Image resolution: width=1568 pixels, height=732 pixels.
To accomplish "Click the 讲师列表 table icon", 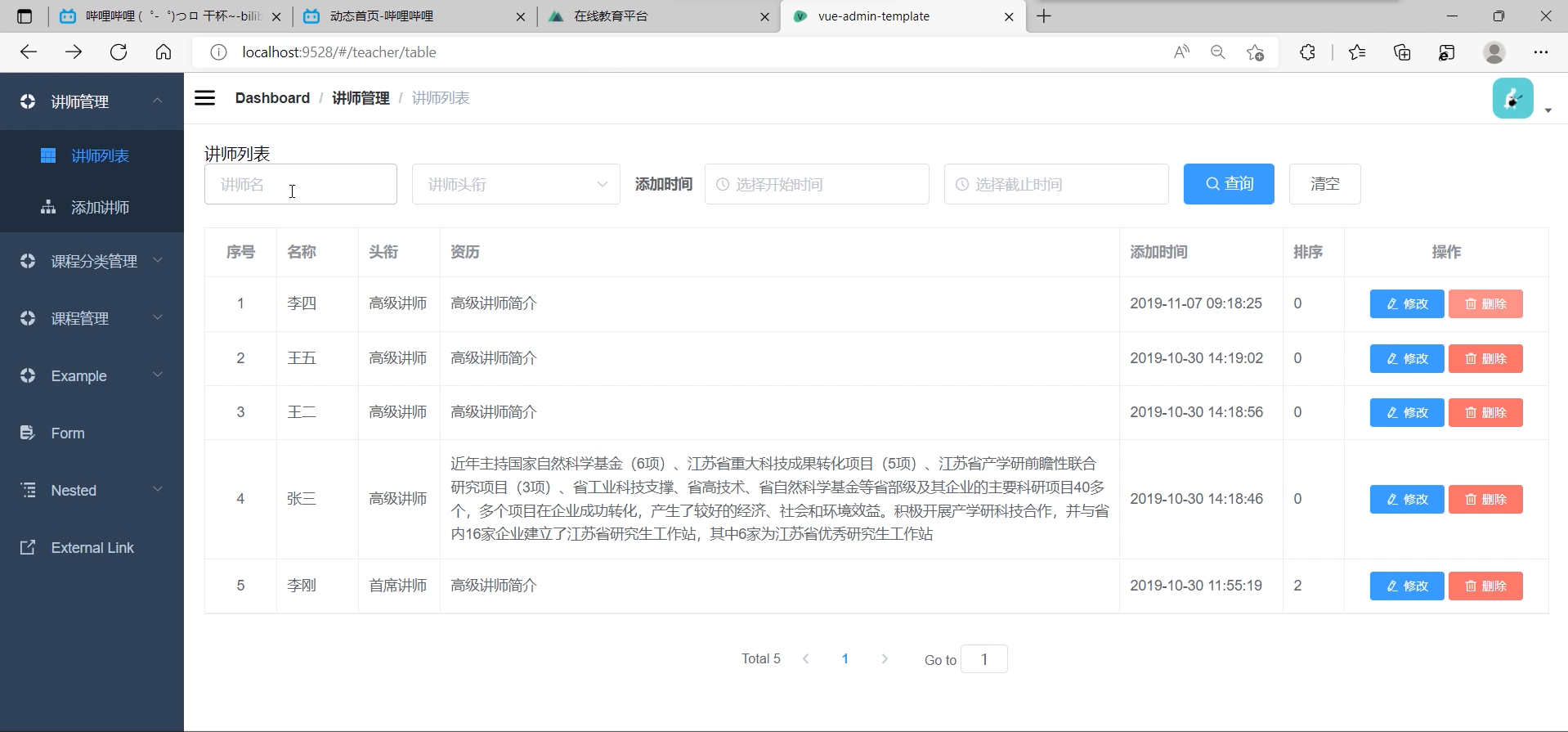I will click(48, 155).
